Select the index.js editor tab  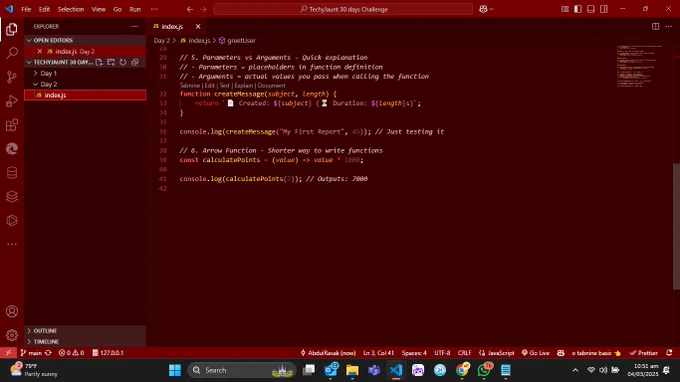tap(172, 26)
